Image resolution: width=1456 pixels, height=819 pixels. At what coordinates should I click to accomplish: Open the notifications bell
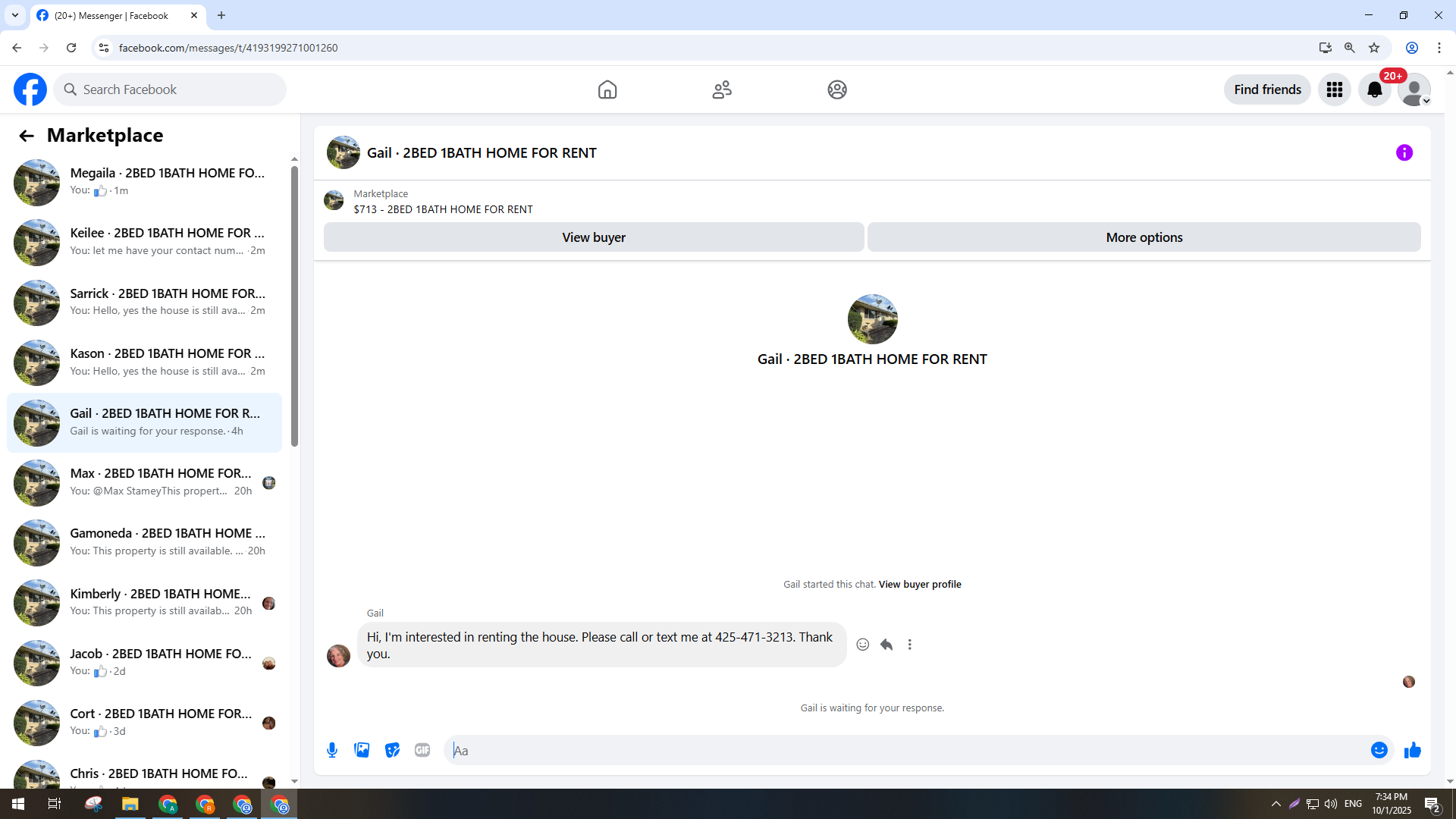1374,89
